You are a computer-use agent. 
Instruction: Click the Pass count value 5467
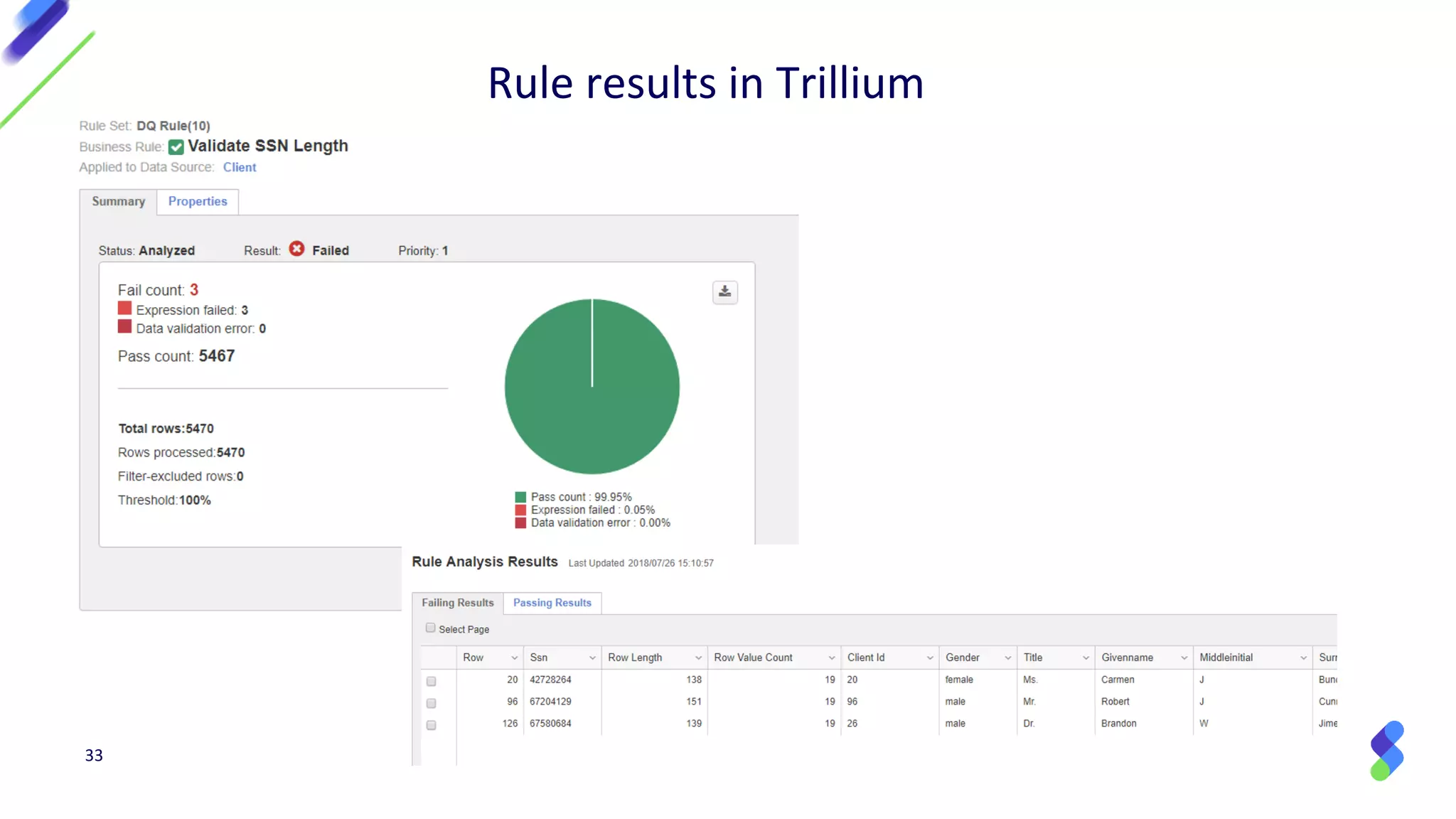click(x=217, y=355)
